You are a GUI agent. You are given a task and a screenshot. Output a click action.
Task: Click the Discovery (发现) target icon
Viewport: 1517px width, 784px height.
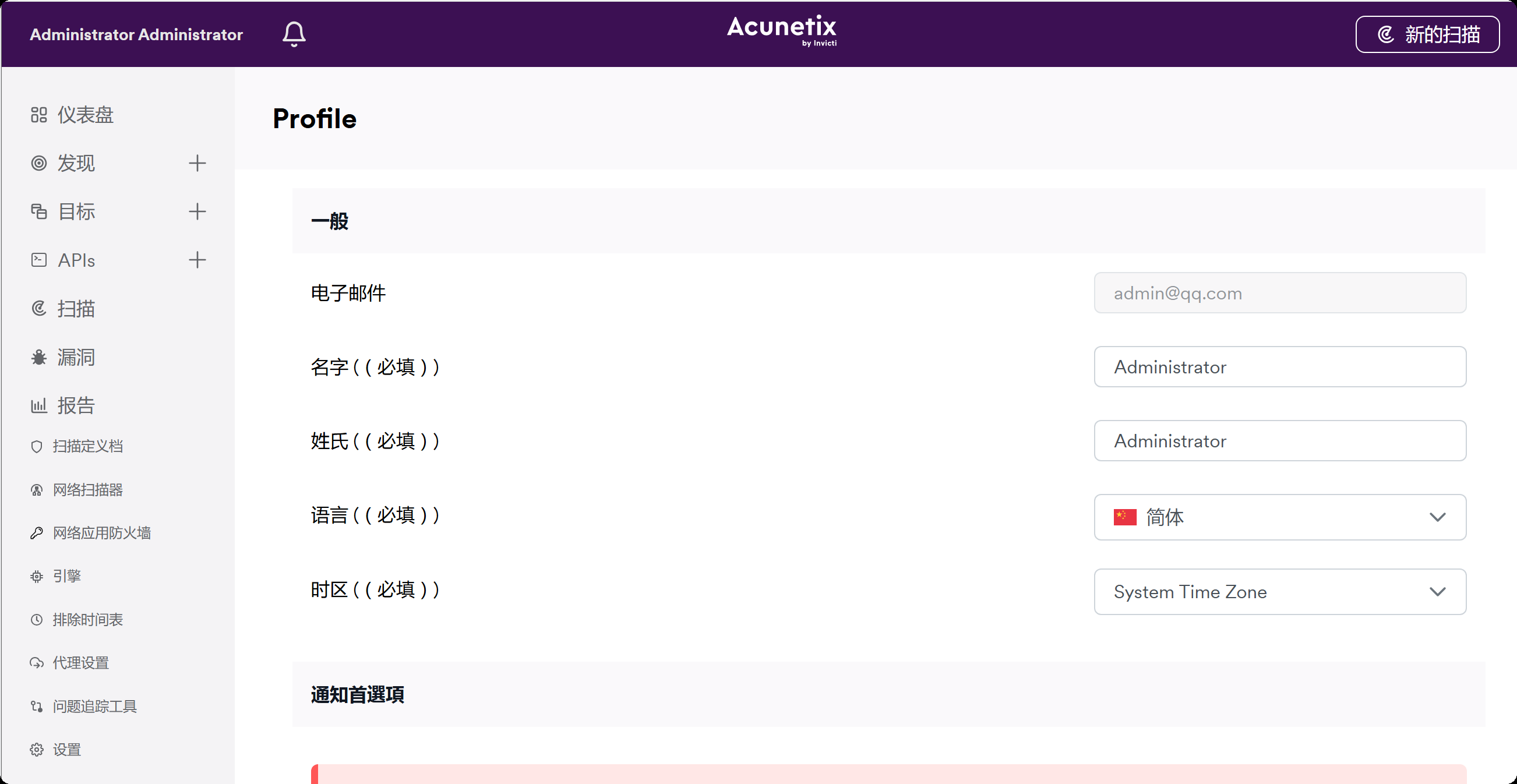[x=39, y=163]
